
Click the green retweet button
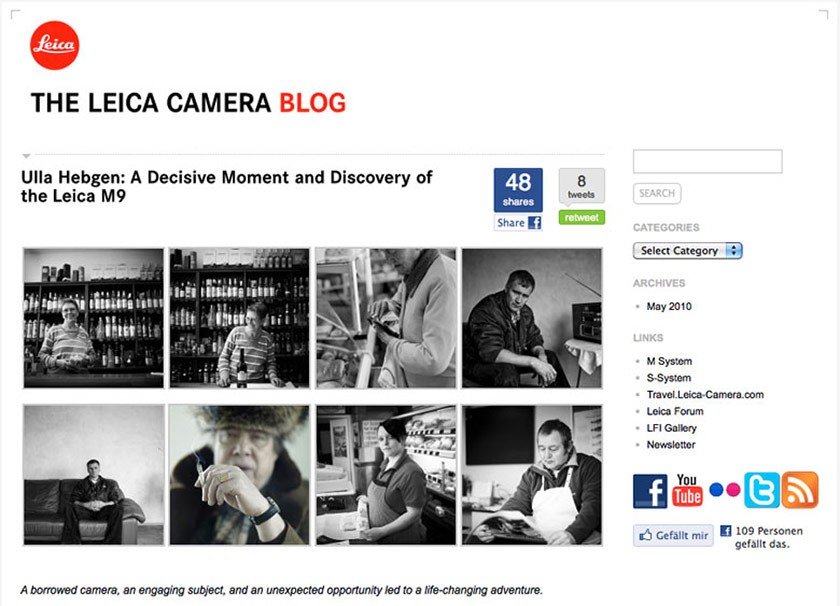coord(582,217)
